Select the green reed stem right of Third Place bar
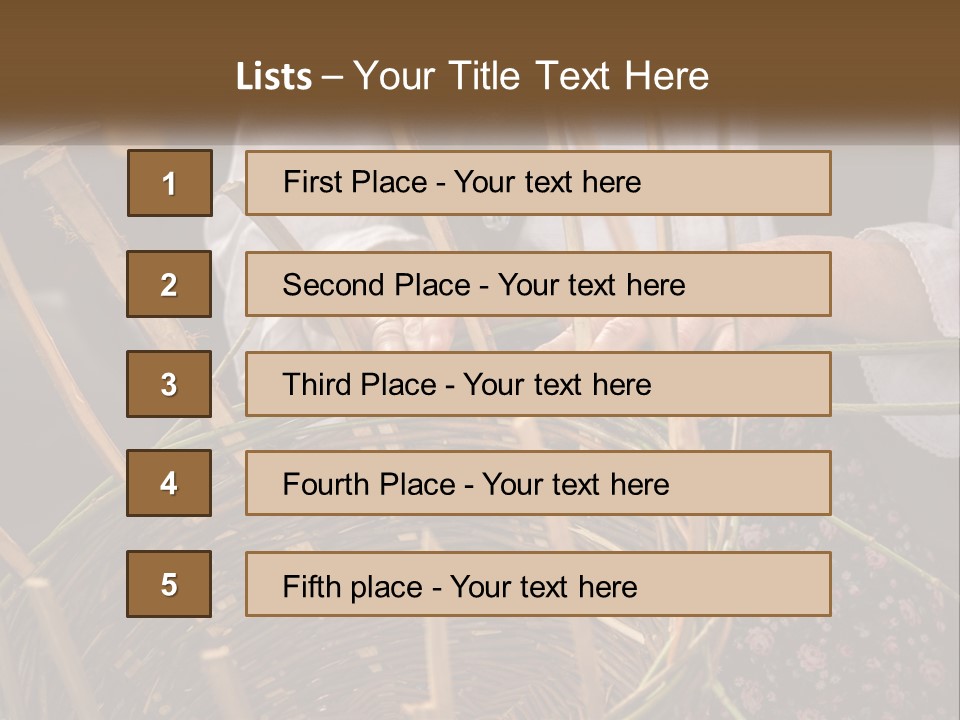The width and height of the screenshot is (960, 720). pos(895,408)
